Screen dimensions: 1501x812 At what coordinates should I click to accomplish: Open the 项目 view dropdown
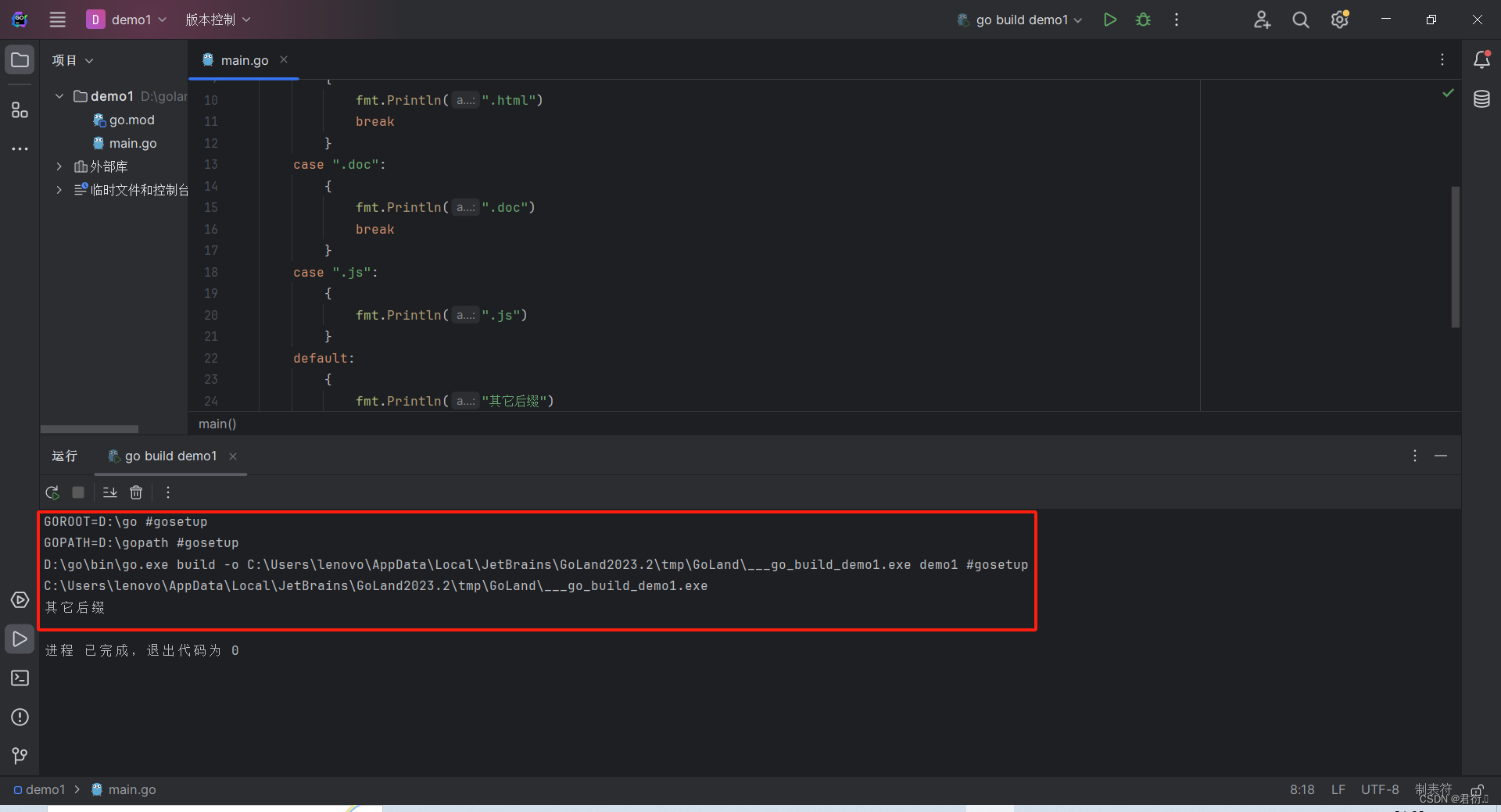[x=73, y=60]
